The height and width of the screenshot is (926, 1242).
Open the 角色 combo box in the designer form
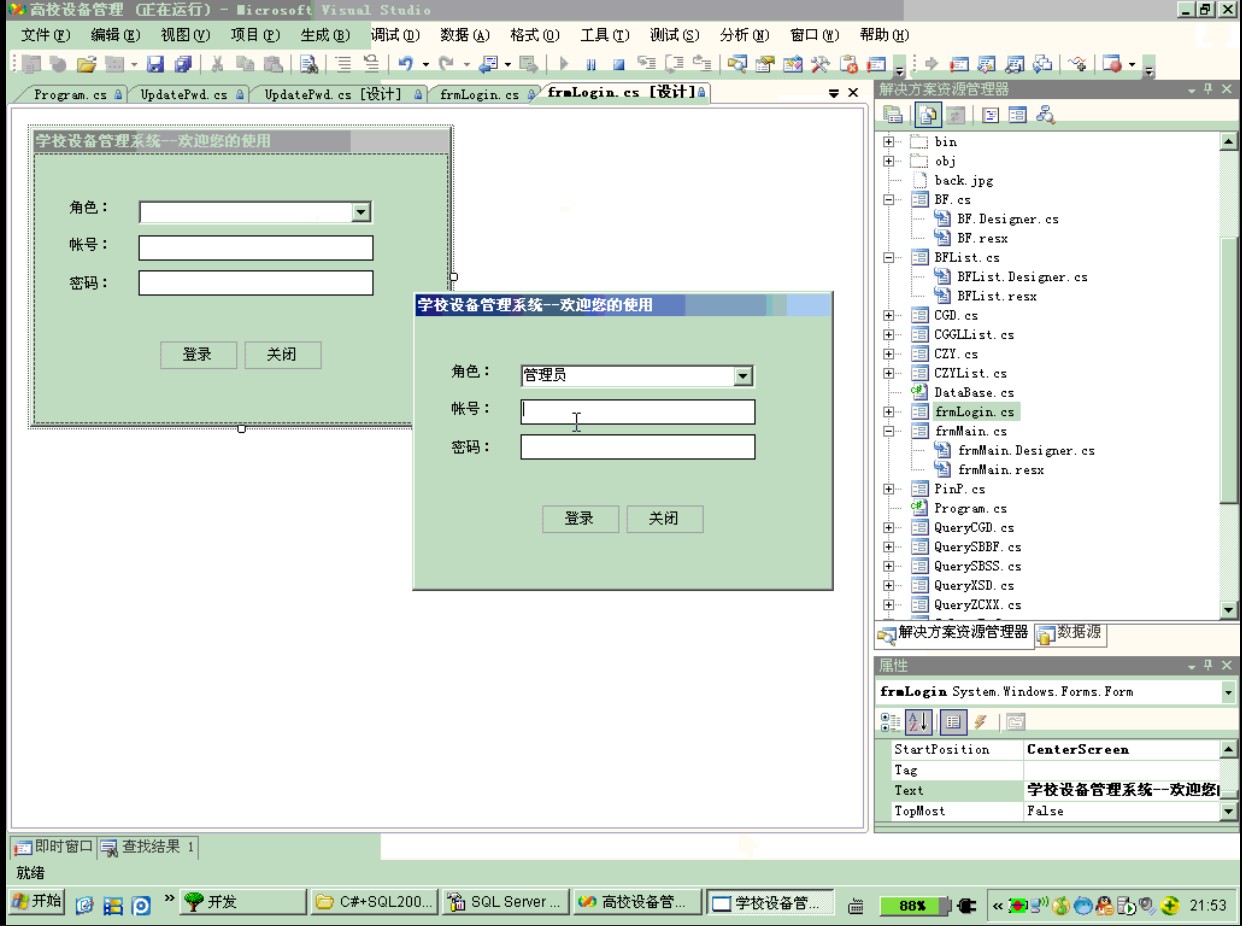click(x=361, y=212)
